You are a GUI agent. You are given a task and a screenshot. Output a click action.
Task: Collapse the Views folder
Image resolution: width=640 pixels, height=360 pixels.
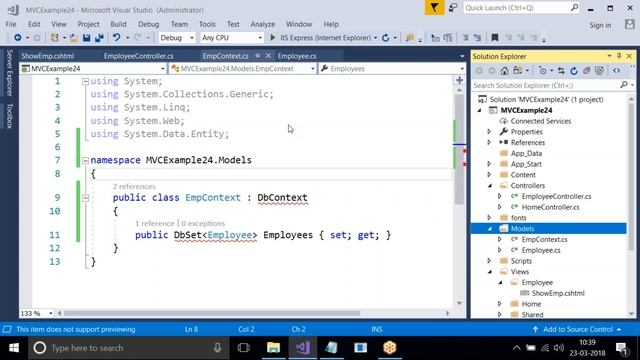click(x=490, y=272)
